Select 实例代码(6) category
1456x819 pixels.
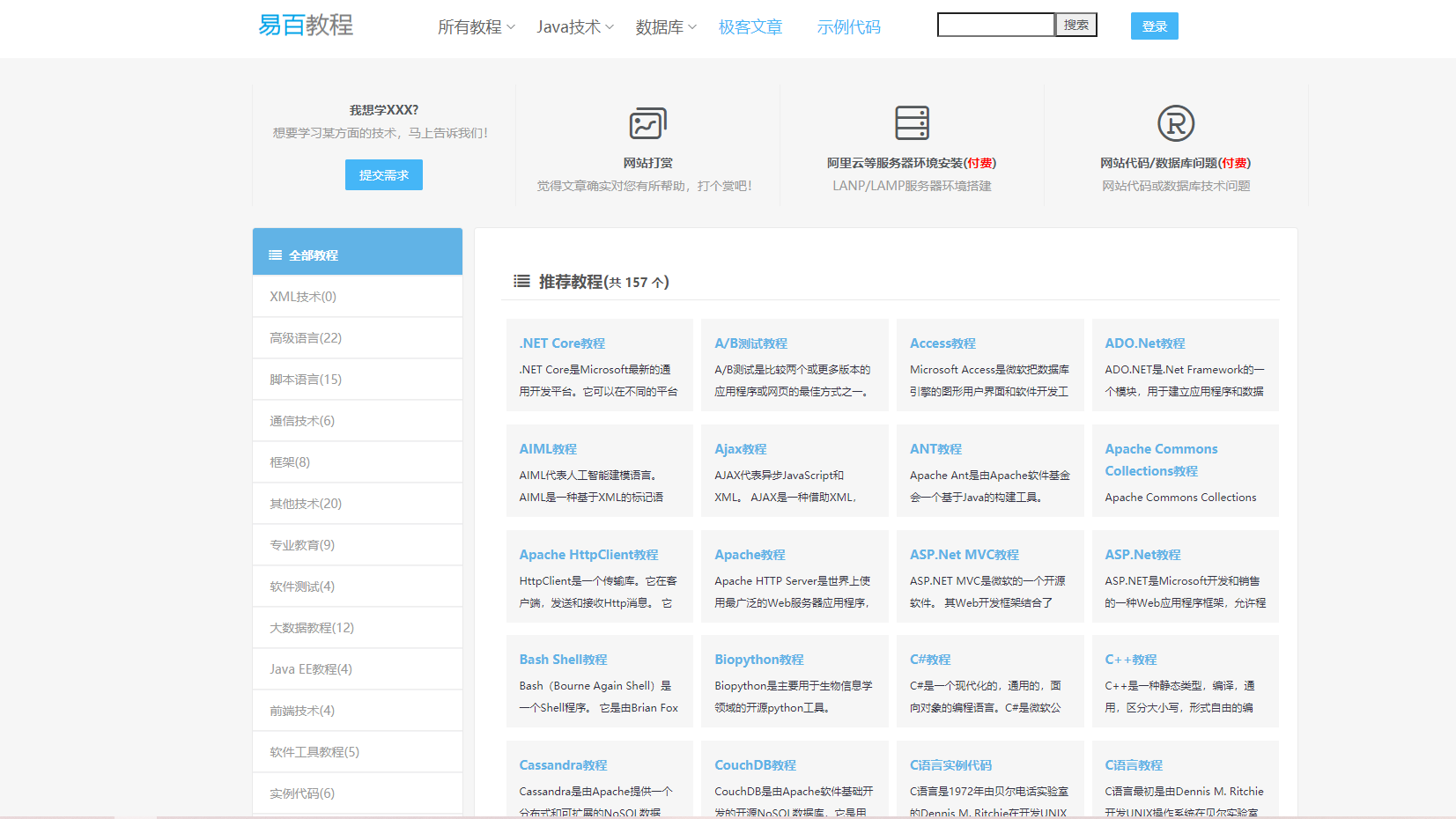click(x=358, y=793)
